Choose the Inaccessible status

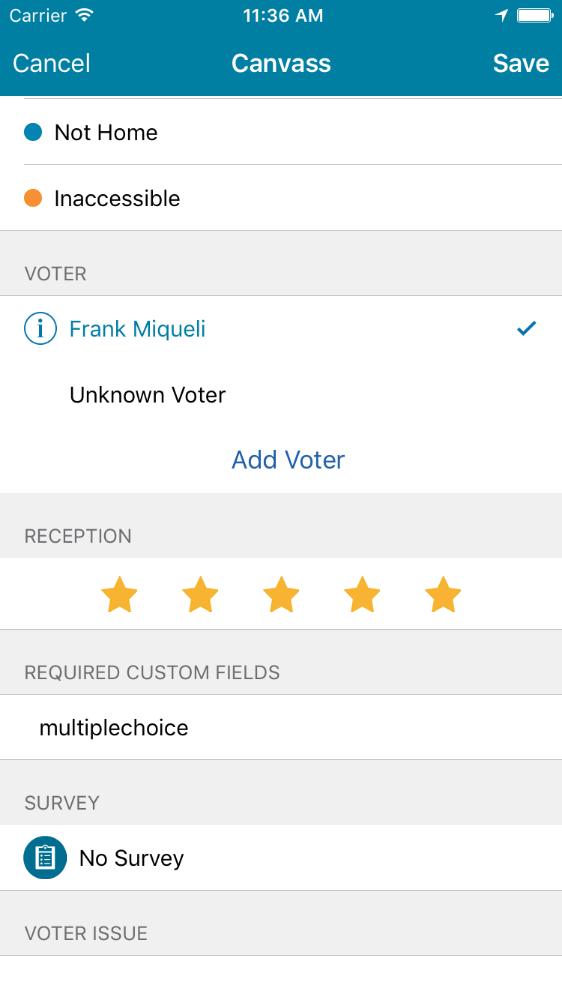click(x=281, y=198)
